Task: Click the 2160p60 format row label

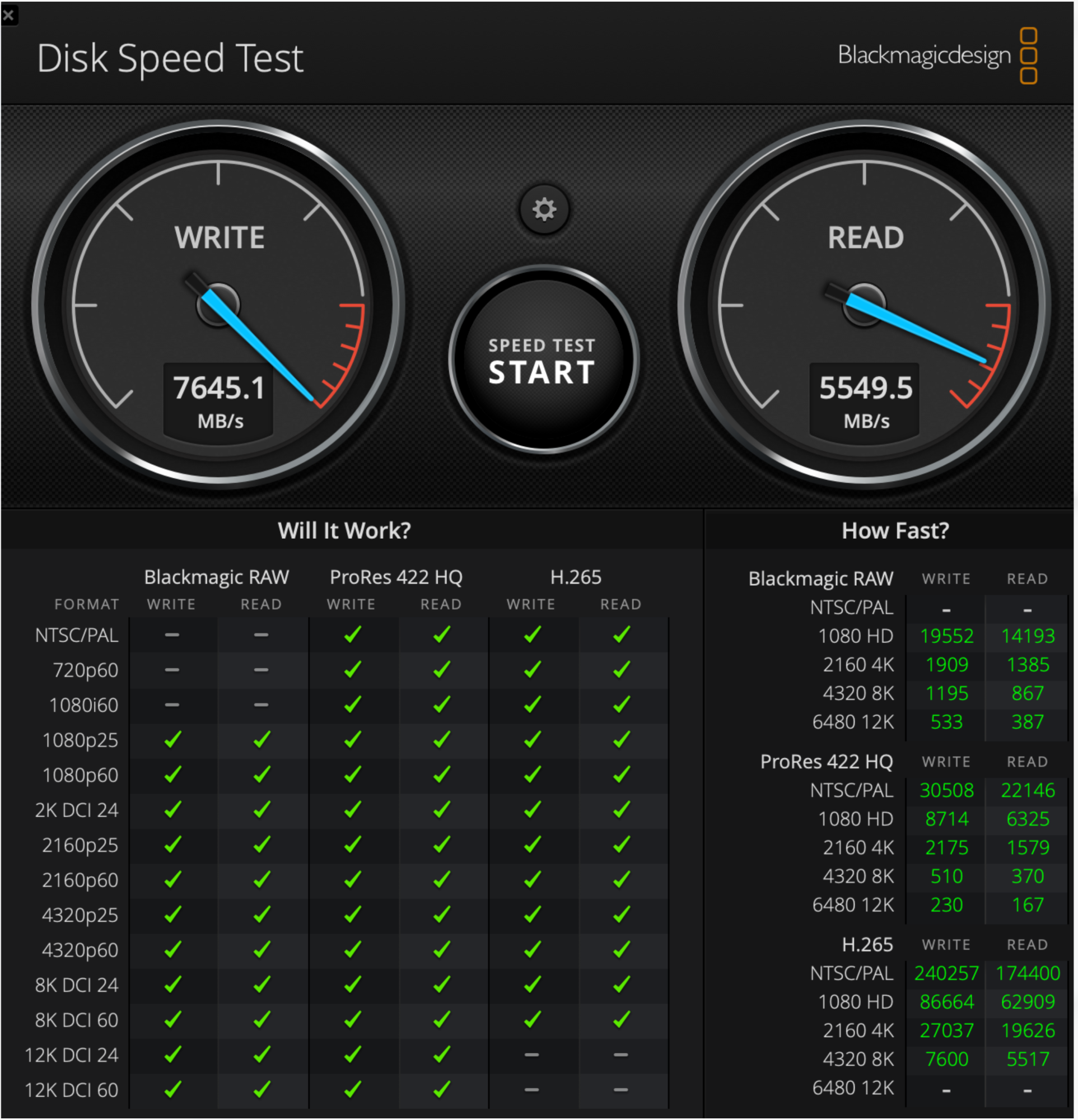Action: coord(80,879)
